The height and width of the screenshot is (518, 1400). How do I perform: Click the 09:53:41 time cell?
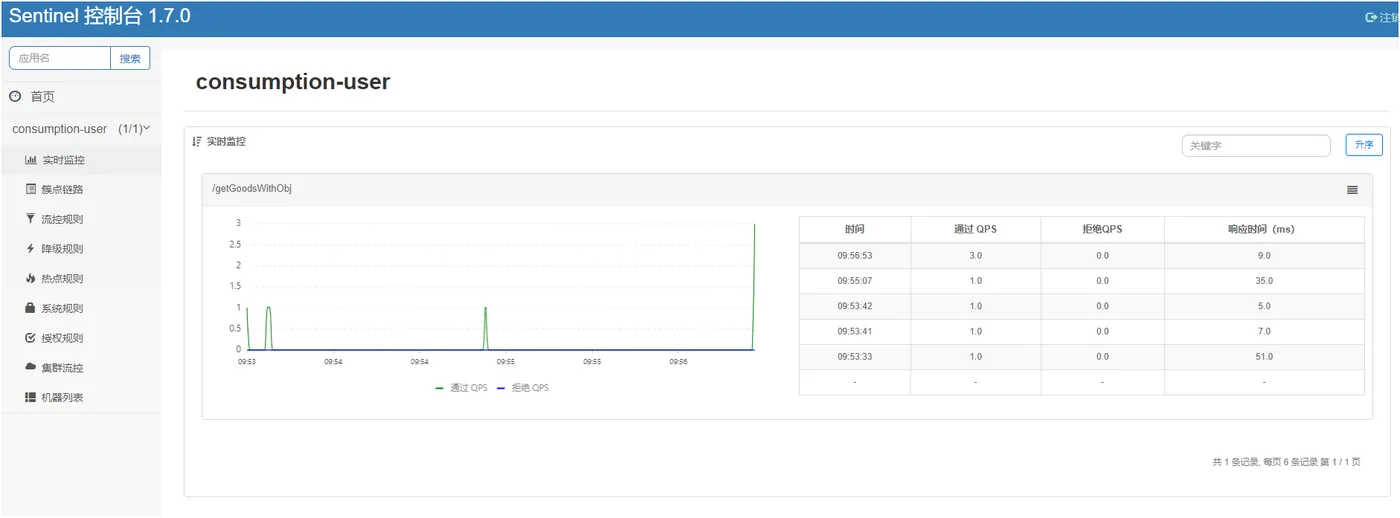855,331
